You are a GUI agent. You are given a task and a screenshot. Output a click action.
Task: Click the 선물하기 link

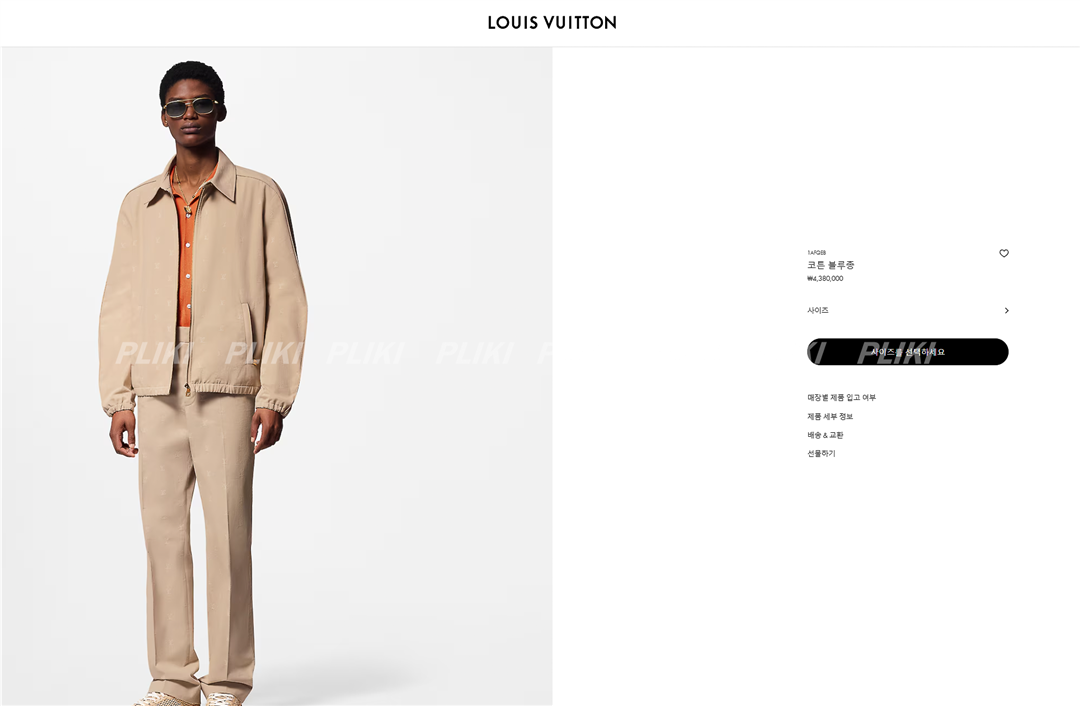pyautogui.click(x=821, y=453)
